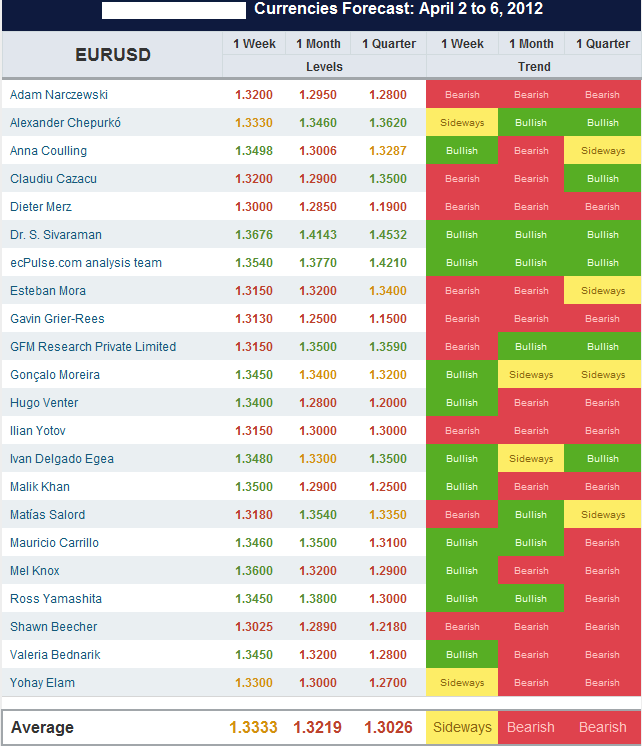The image size is (642, 746).
Task: Select Gonçalo Moreira's Sideways month trend cell
Action: point(531,375)
